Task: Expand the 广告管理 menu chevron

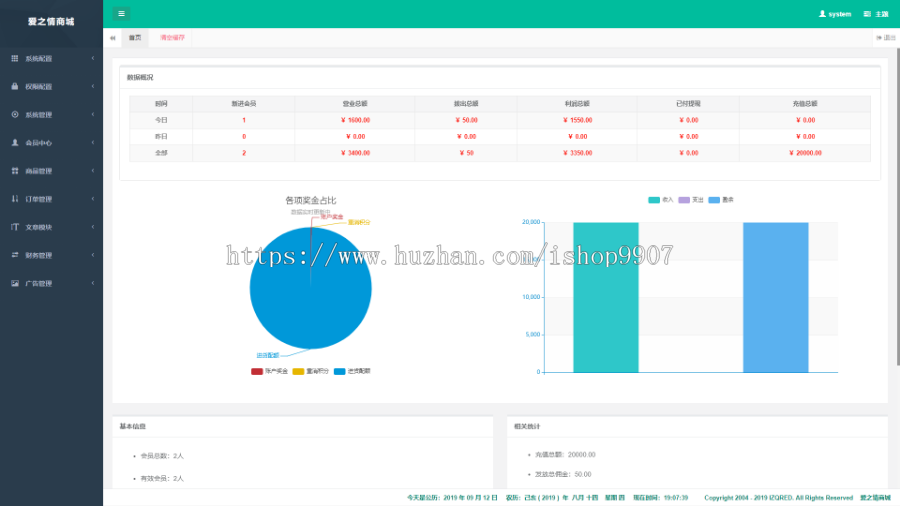Action: coord(92,283)
